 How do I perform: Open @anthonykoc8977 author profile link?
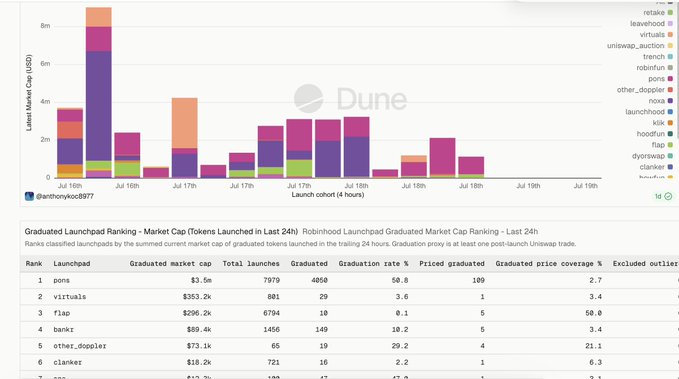65,196
